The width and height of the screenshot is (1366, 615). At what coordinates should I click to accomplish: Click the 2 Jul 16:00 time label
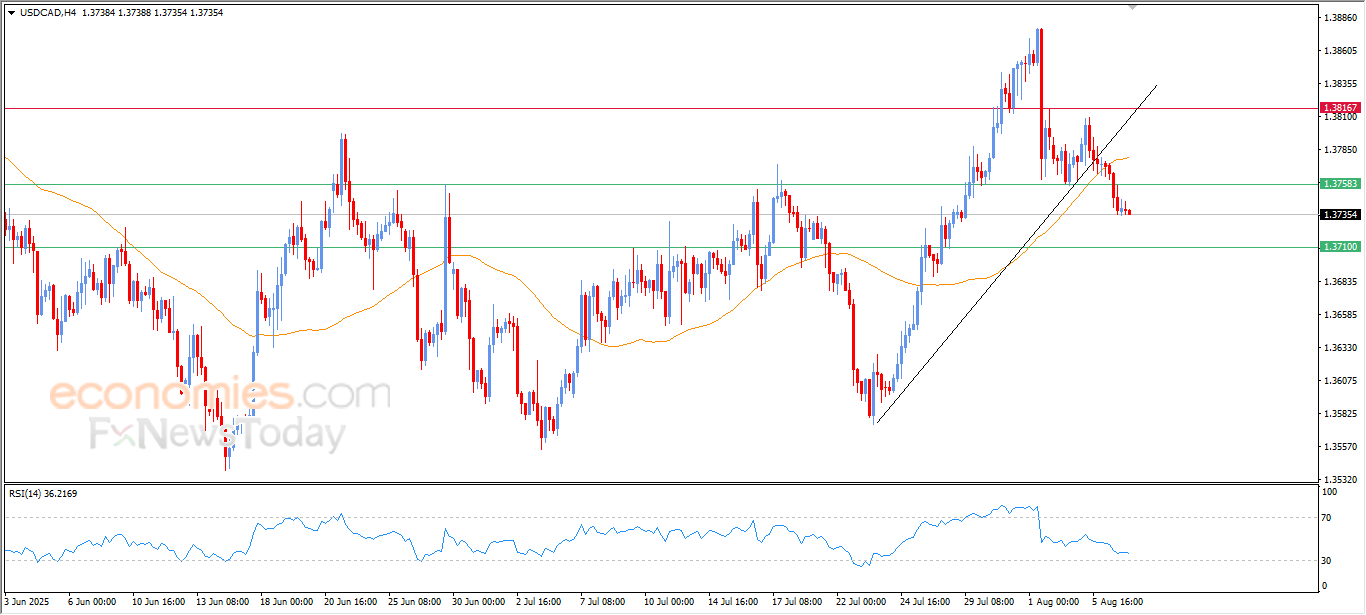(541, 602)
